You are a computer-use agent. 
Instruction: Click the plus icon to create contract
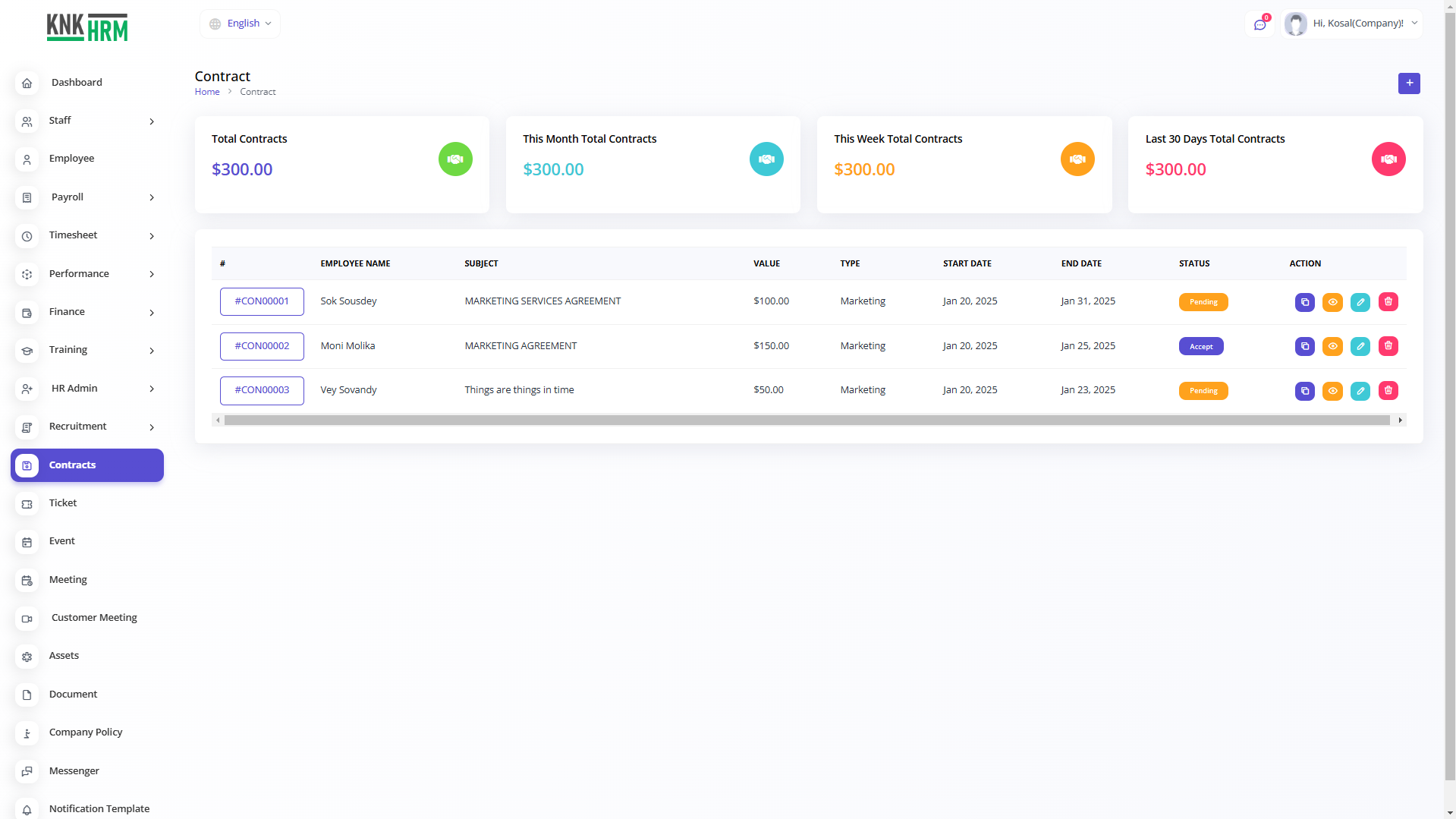(x=1409, y=83)
